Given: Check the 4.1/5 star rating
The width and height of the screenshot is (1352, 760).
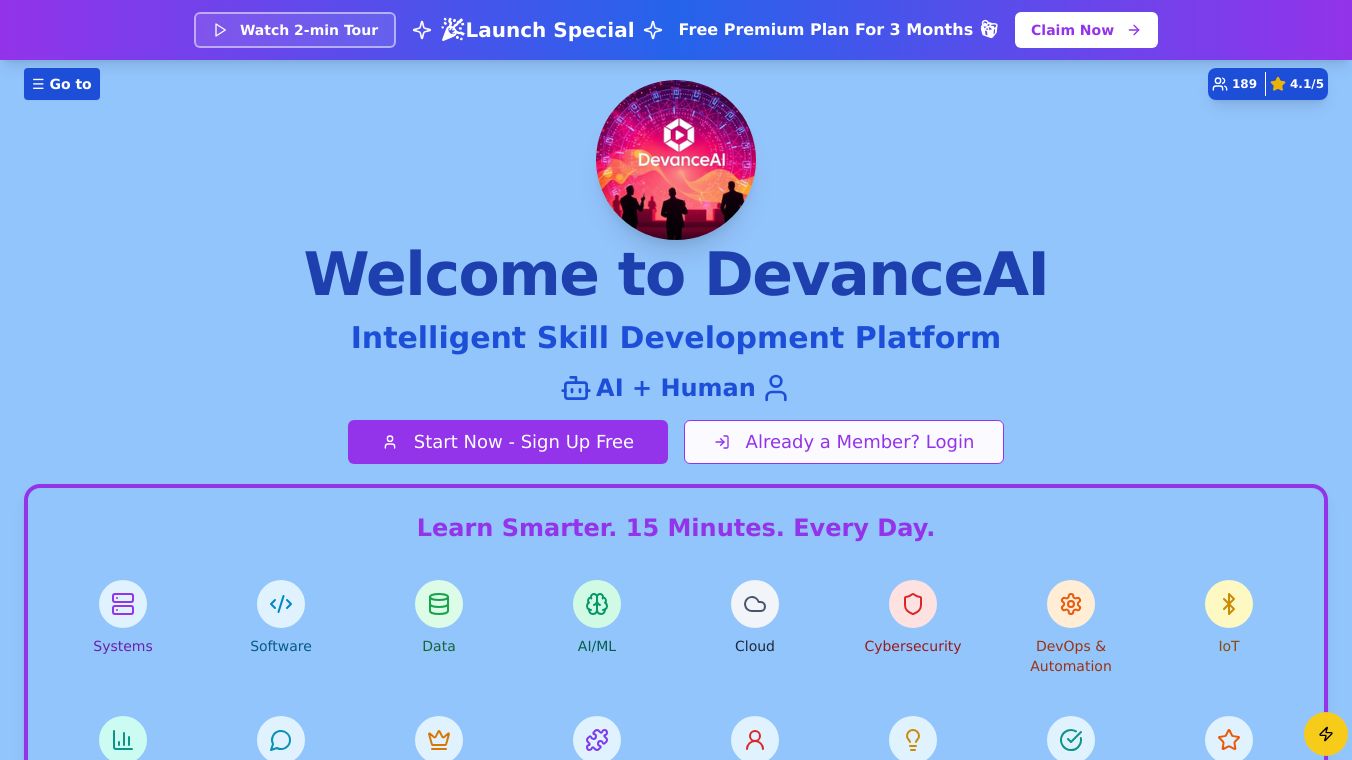Looking at the screenshot, I should [x=1297, y=84].
